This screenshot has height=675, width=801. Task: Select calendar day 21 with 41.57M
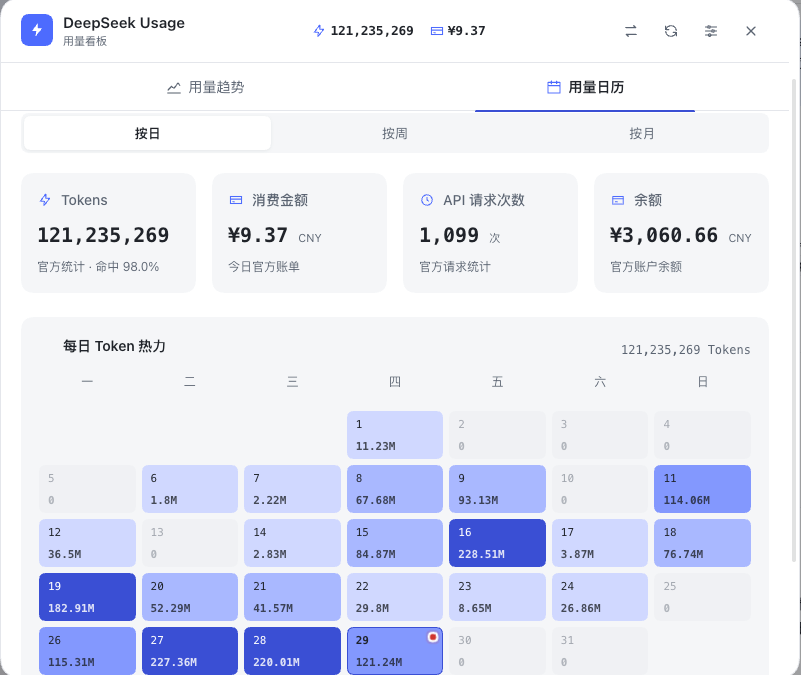pos(292,597)
